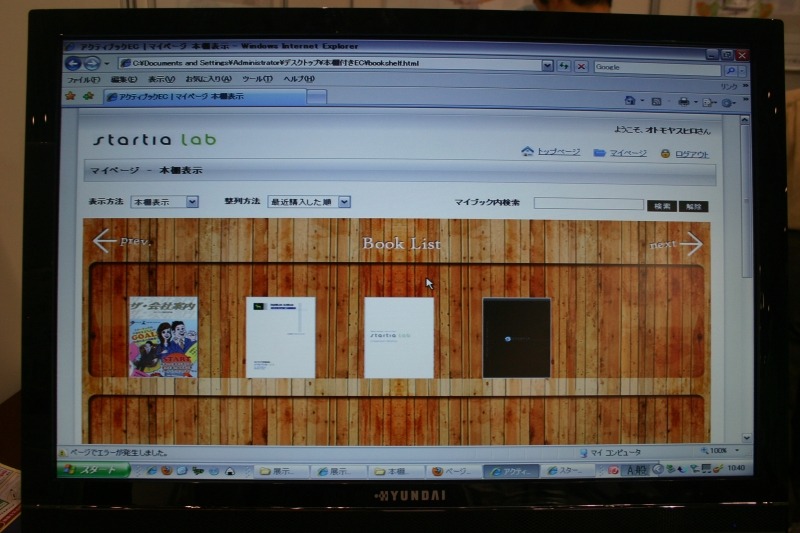Click the ログアウト link

(x=692, y=154)
